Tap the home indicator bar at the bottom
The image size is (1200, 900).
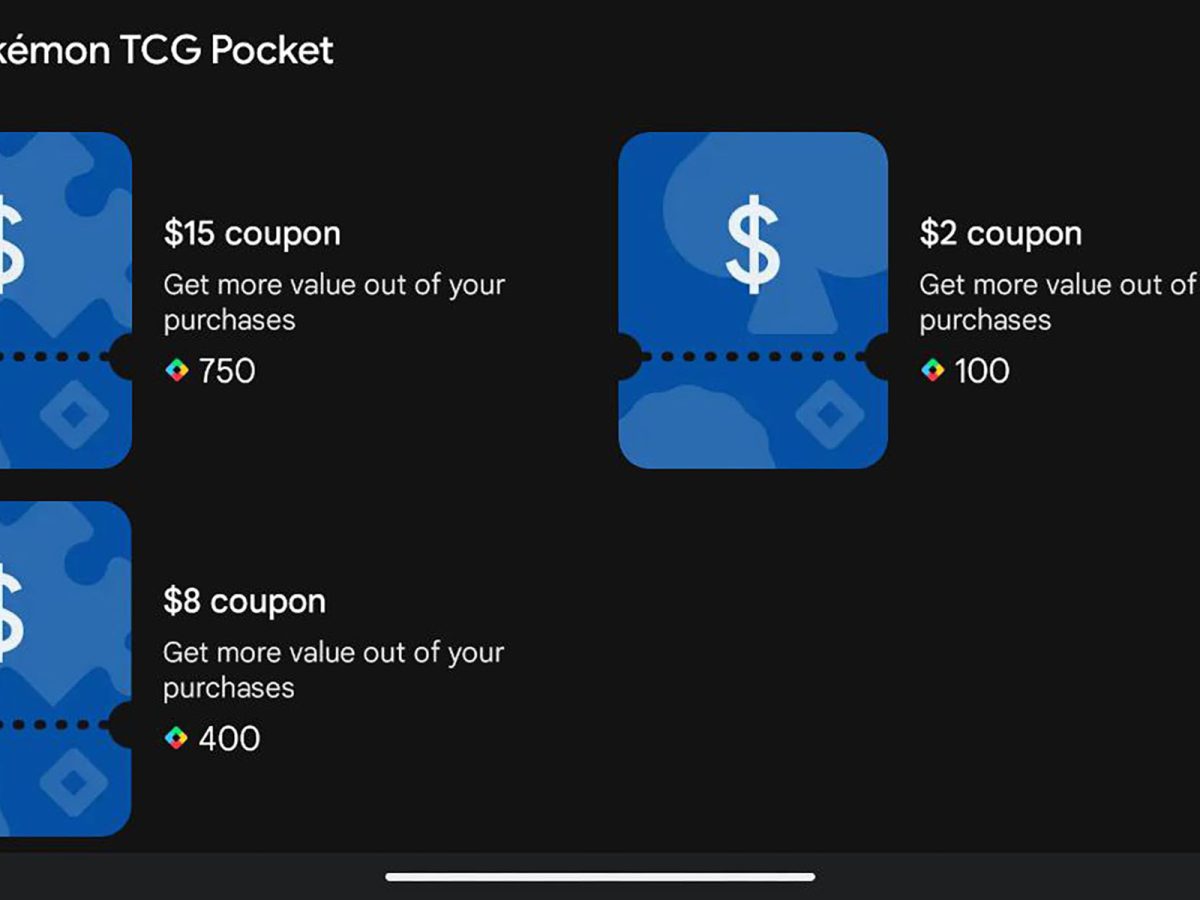coord(600,877)
